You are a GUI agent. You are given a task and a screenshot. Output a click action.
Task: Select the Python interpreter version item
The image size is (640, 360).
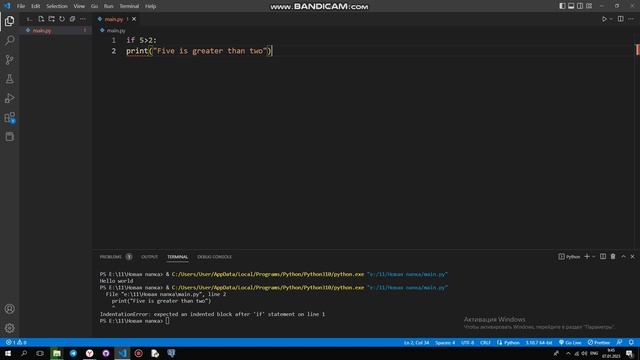click(539, 342)
